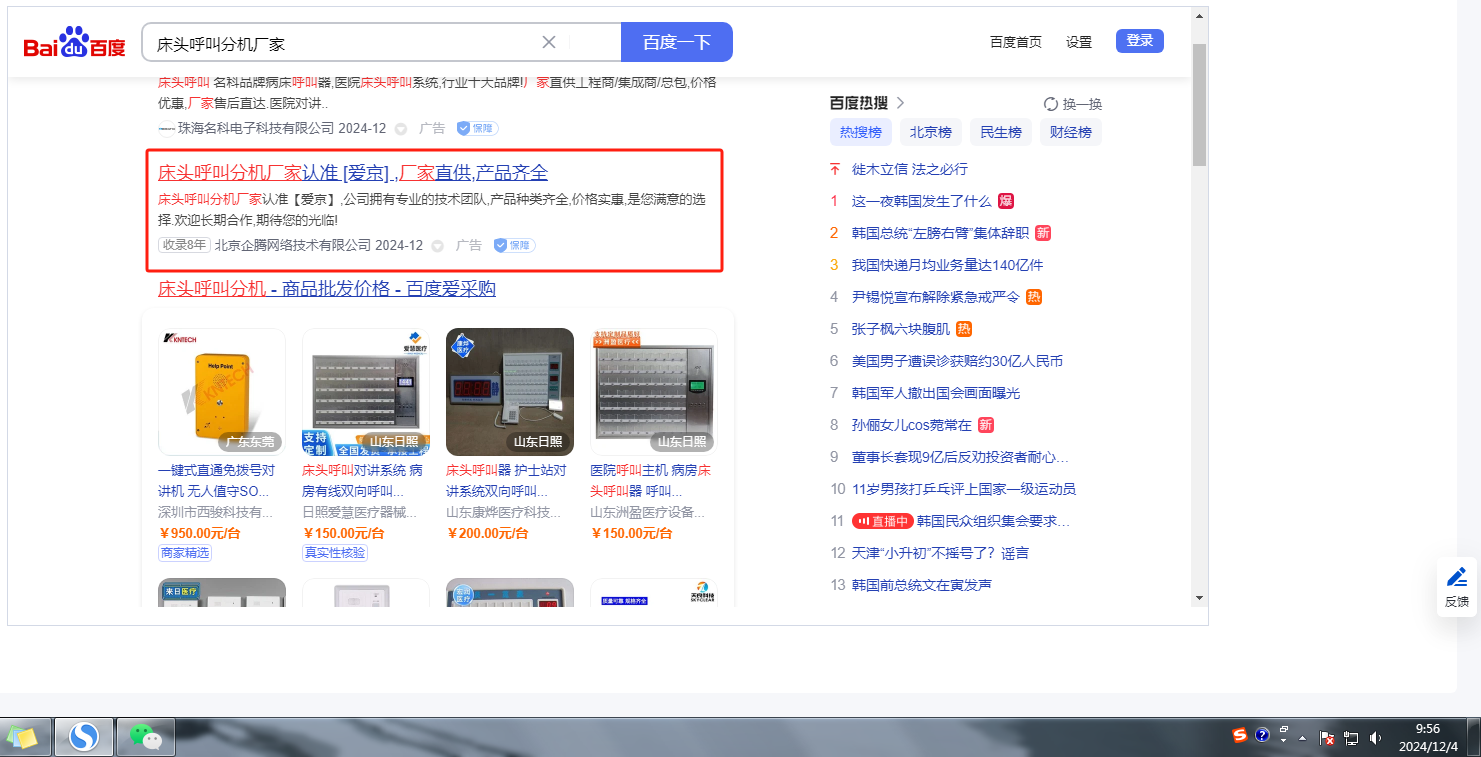The height and width of the screenshot is (757, 1481).
Task: Click the Baidu logo
Action: click(x=75, y=45)
